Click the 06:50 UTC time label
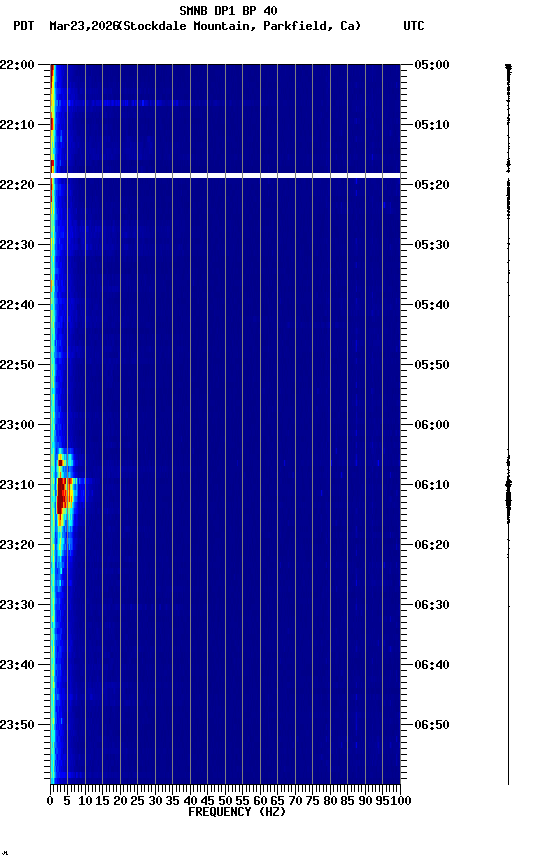This screenshot has height=864, width=552. (432, 726)
